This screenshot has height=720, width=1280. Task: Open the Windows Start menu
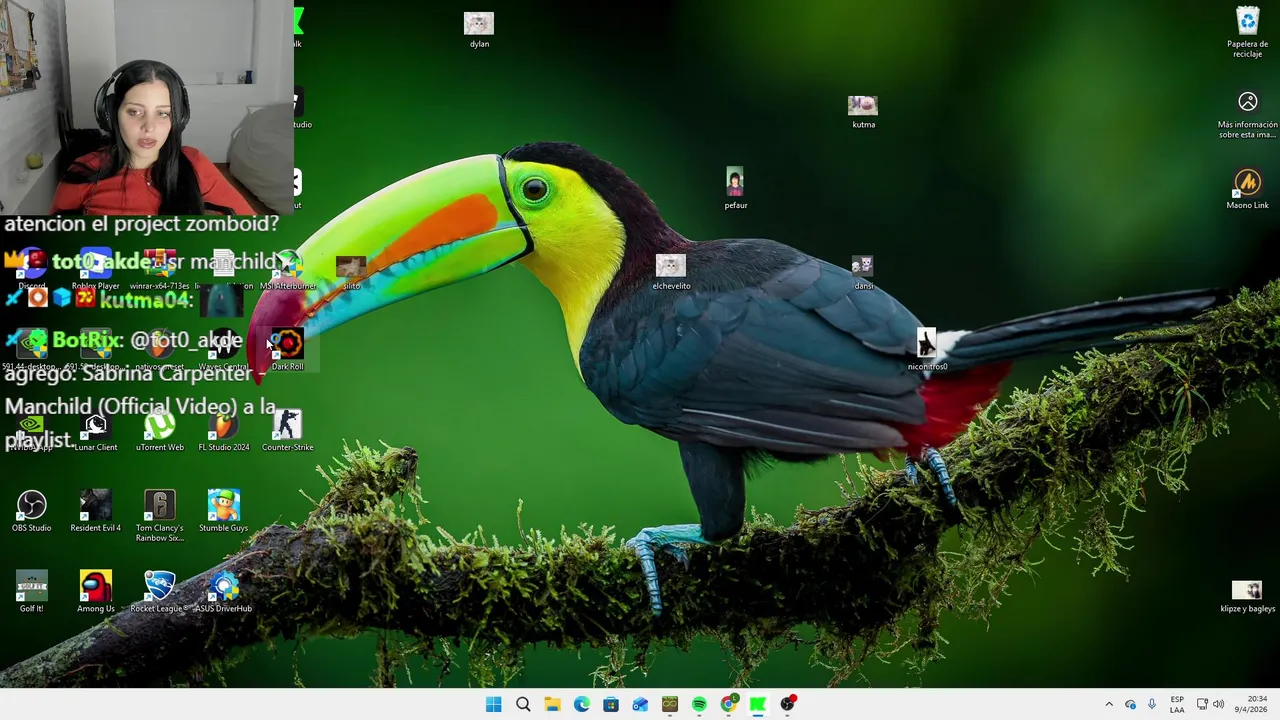pos(494,704)
